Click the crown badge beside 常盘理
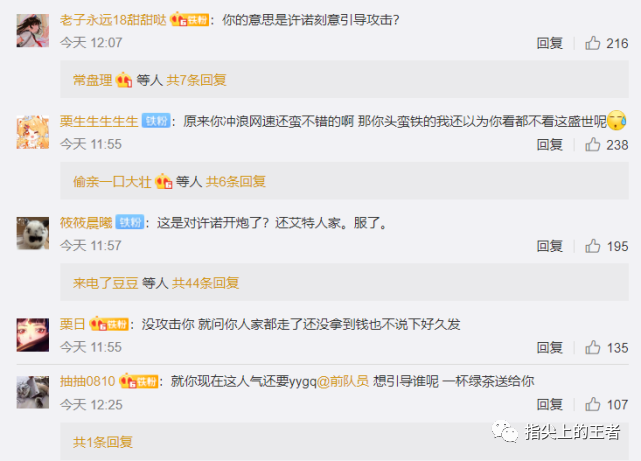This screenshot has width=641, height=461. pos(124,80)
